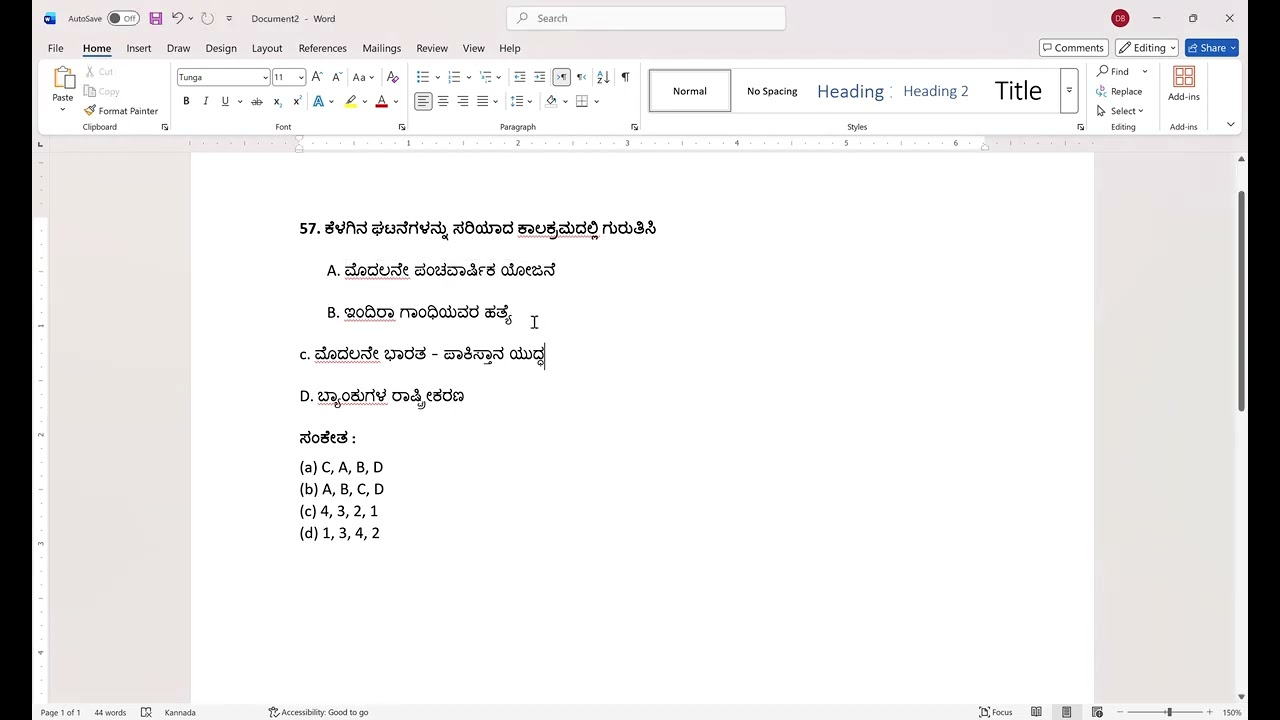Decrease font size with shrink icon
Image resolution: width=1280 pixels, height=720 pixels.
(x=336, y=77)
